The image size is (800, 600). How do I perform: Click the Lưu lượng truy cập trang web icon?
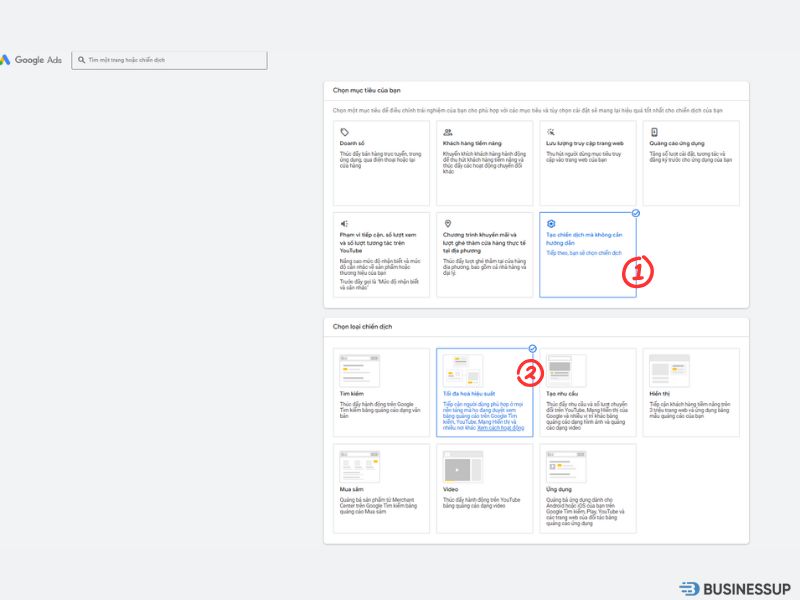[551, 132]
